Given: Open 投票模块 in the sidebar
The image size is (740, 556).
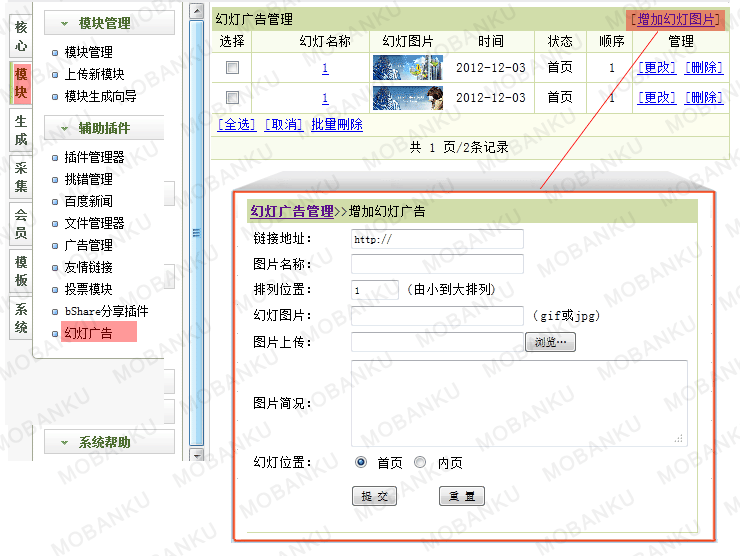Looking at the screenshot, I should (x=88, y=289).
